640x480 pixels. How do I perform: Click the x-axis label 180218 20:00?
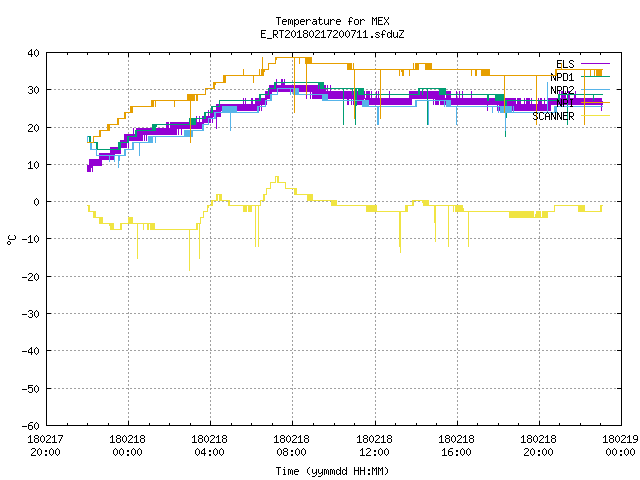[538, 446]
